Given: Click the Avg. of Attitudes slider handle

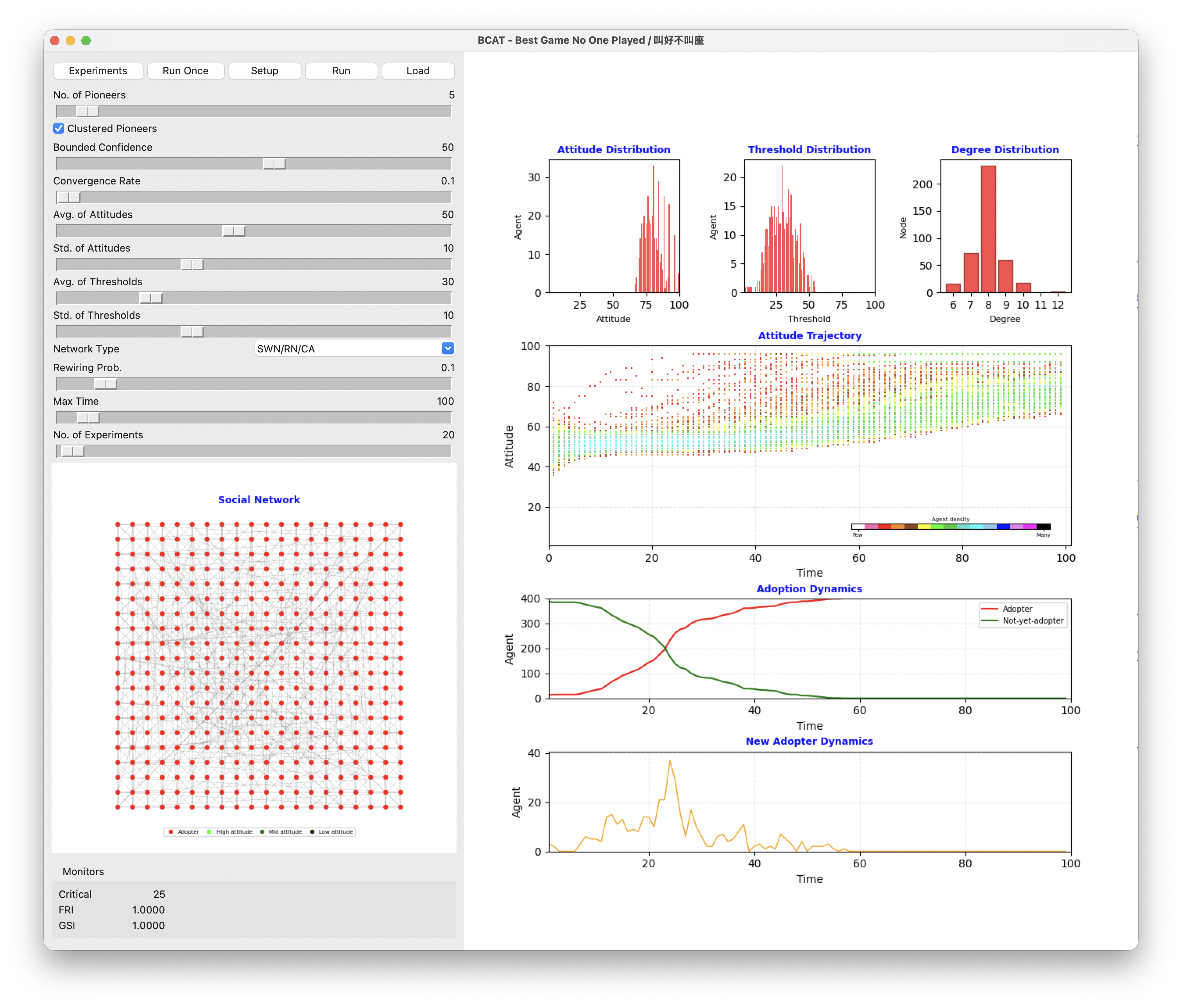Looking at the screenshot, I should (x=234, y=231).
